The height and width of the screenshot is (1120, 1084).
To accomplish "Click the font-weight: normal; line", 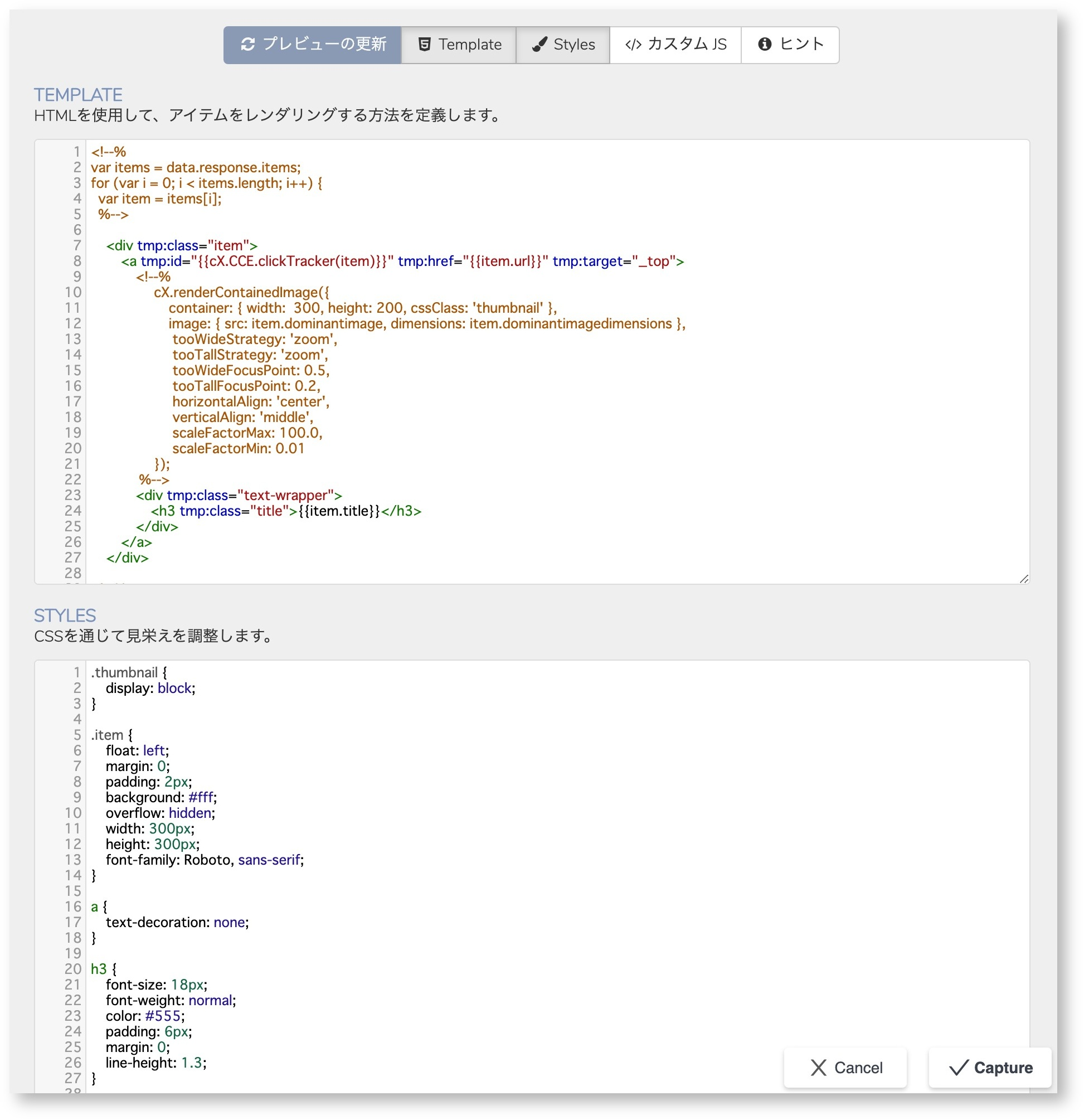I will [x=171, y=1000].
